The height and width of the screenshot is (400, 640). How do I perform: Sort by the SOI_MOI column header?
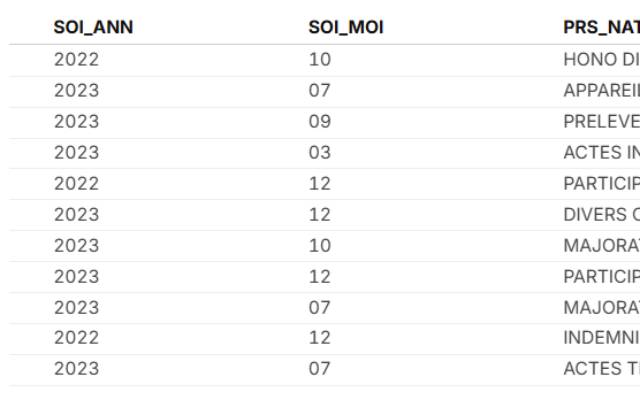[x=346, y=27]
